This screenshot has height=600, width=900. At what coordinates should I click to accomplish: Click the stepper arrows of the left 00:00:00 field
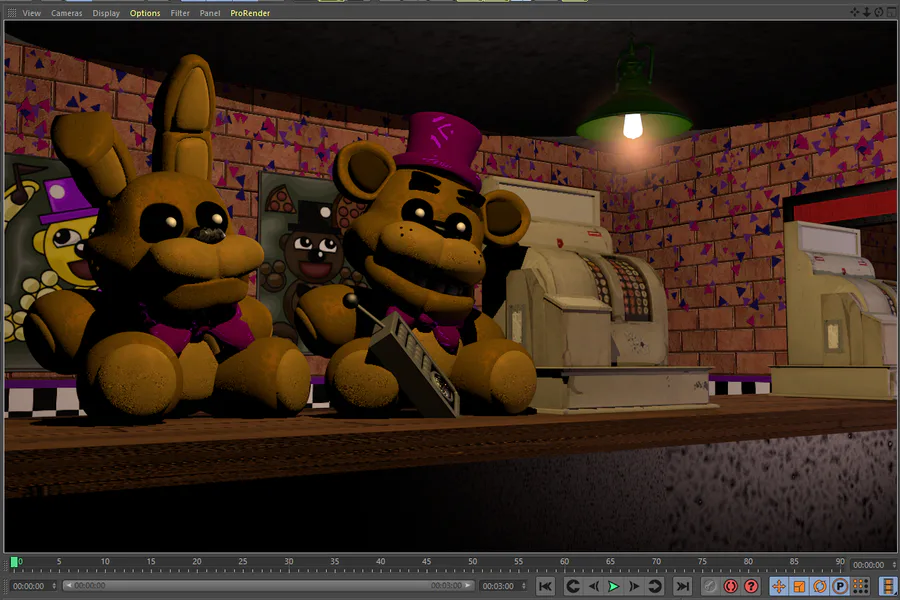coord(55,586)
